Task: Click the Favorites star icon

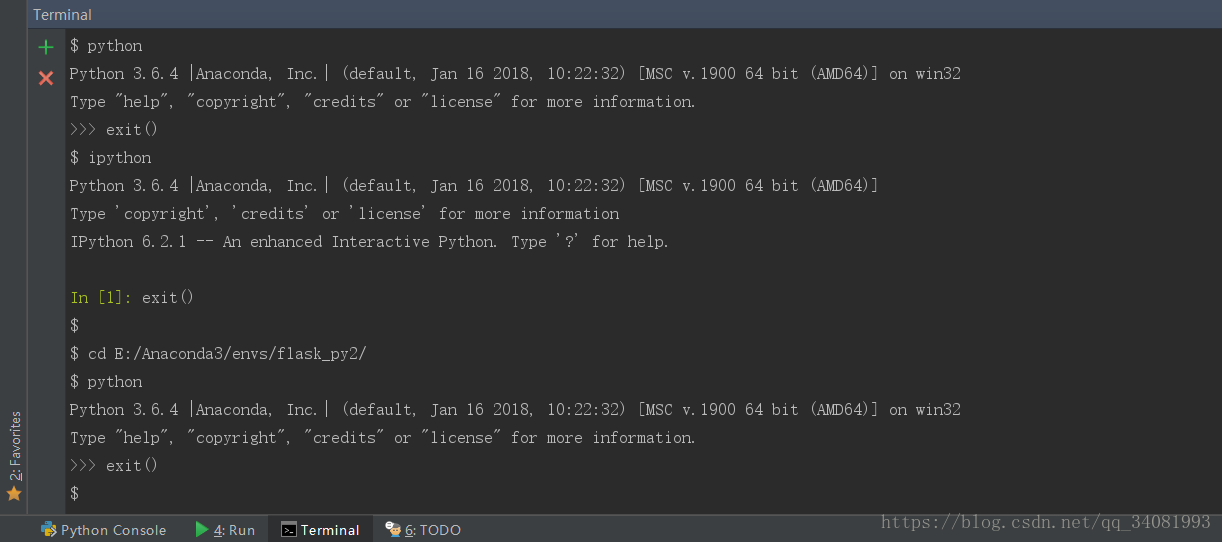Action: pyautogui.click(x=14, y=494)
